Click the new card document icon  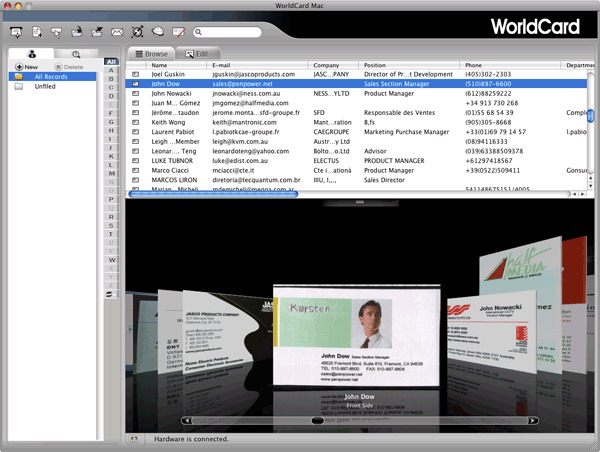pos(37,32)
